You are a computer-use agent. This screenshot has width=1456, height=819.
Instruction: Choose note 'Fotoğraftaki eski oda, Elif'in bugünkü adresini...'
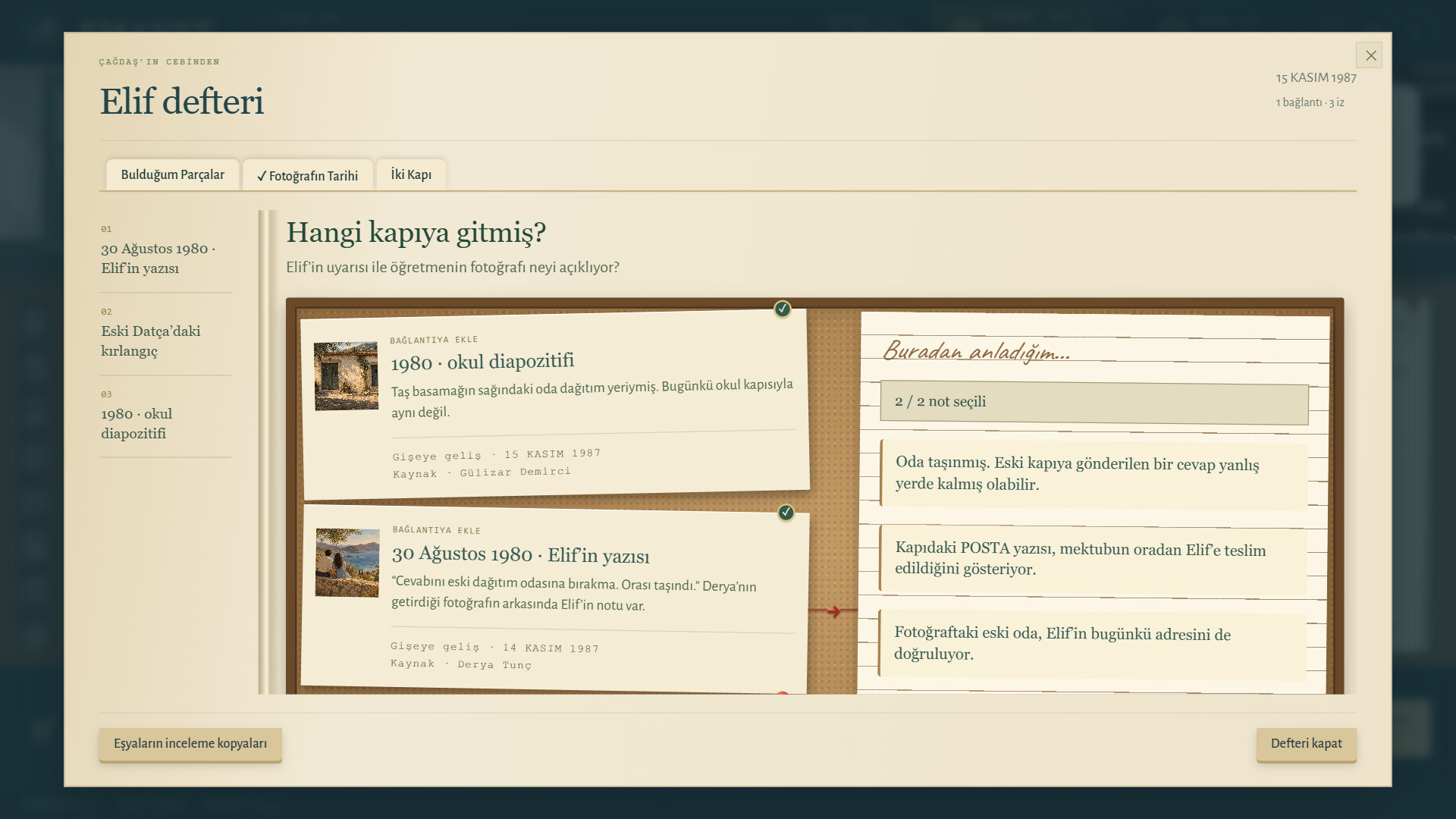[1093, 643]
